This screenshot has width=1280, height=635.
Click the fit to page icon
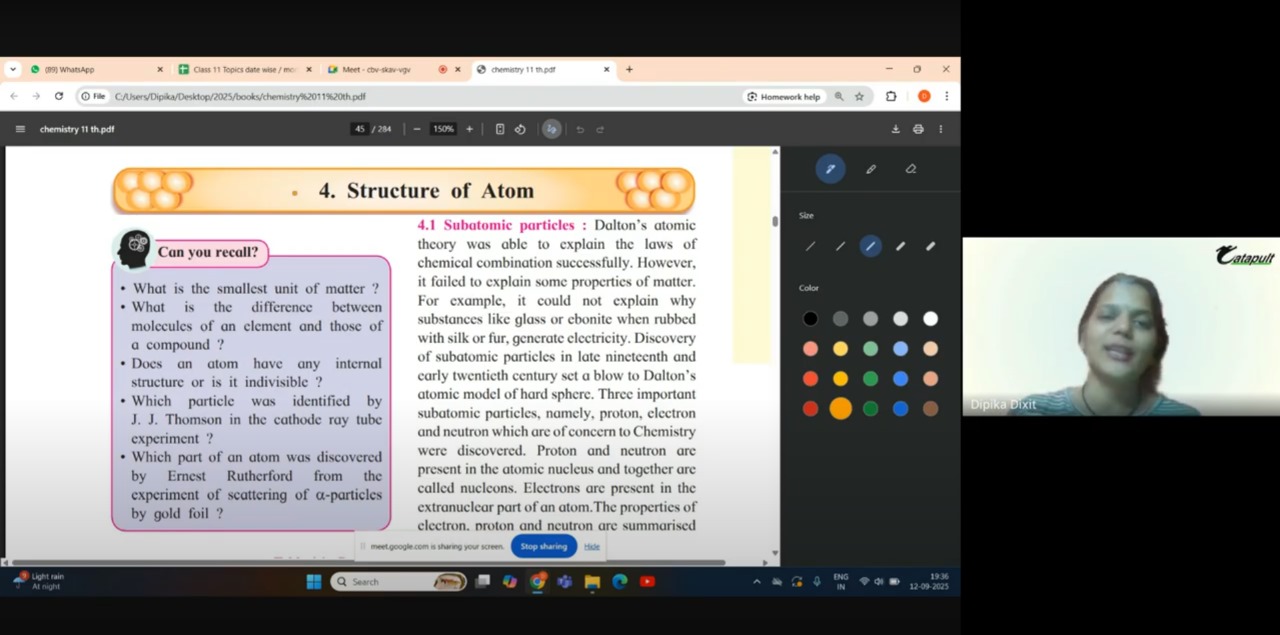pos(500,129)
